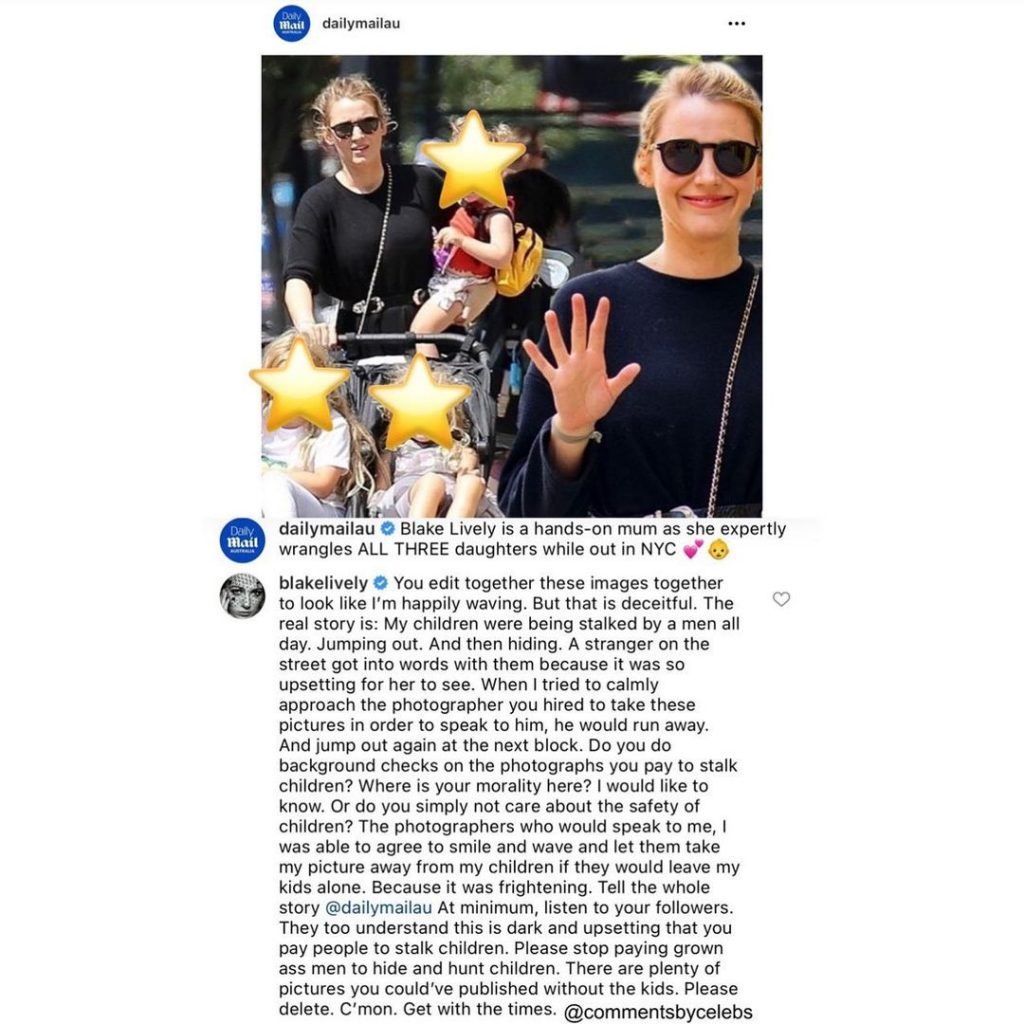The width and height of the screenshot is (1024, 1024).
Task: Click the star on the child in the stroller
Action: tap(419, 401)
